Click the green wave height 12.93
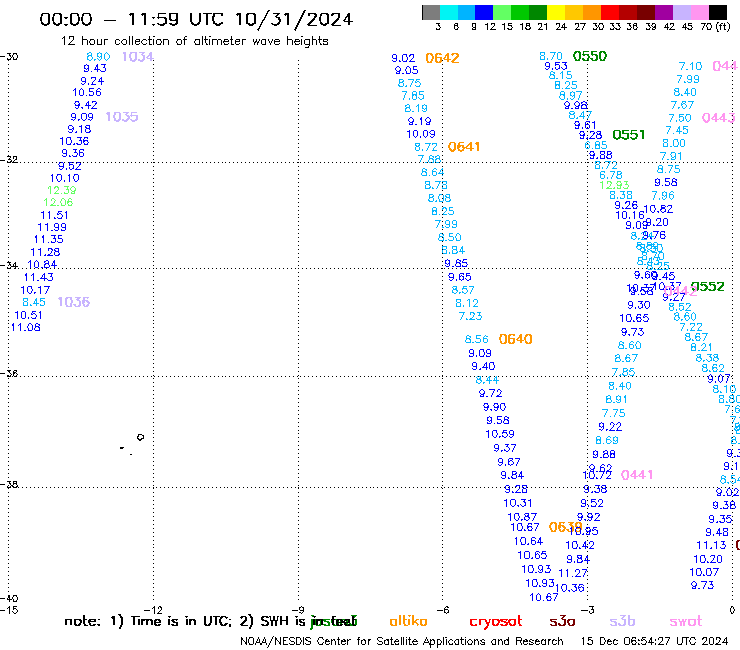 tap(614, 185)
